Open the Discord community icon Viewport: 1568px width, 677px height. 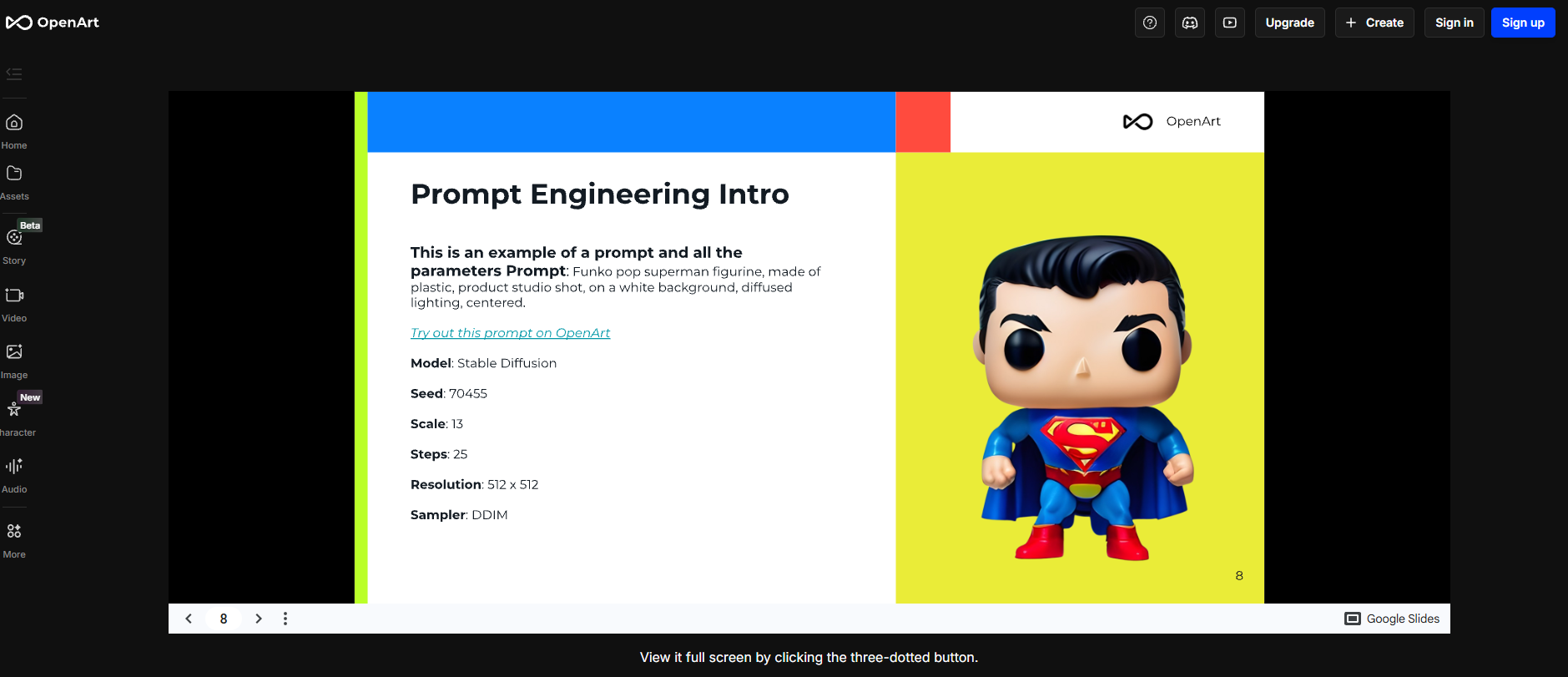click(1190, 23)
